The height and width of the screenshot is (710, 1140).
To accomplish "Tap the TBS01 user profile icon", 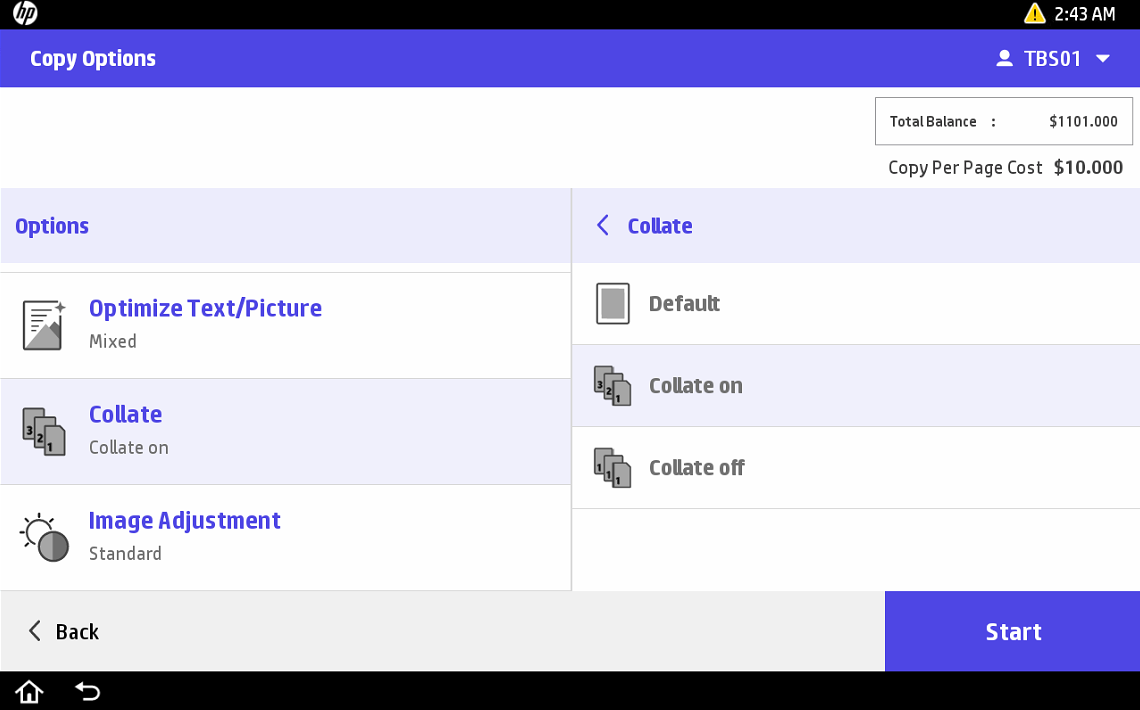I will pos(1004,59).
